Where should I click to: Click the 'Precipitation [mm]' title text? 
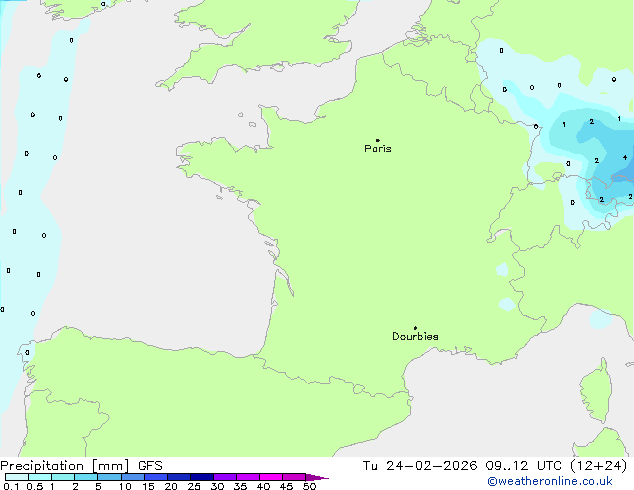pos(65,466)
